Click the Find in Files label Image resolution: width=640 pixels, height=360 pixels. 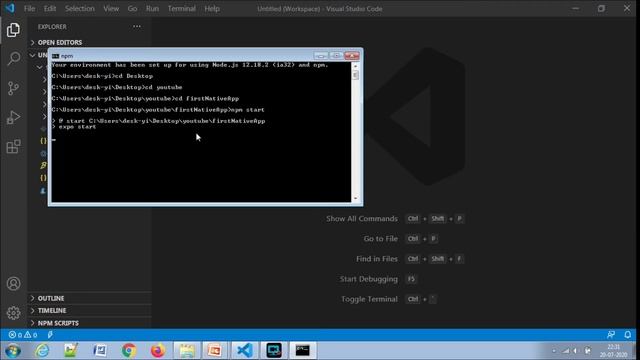377,259
